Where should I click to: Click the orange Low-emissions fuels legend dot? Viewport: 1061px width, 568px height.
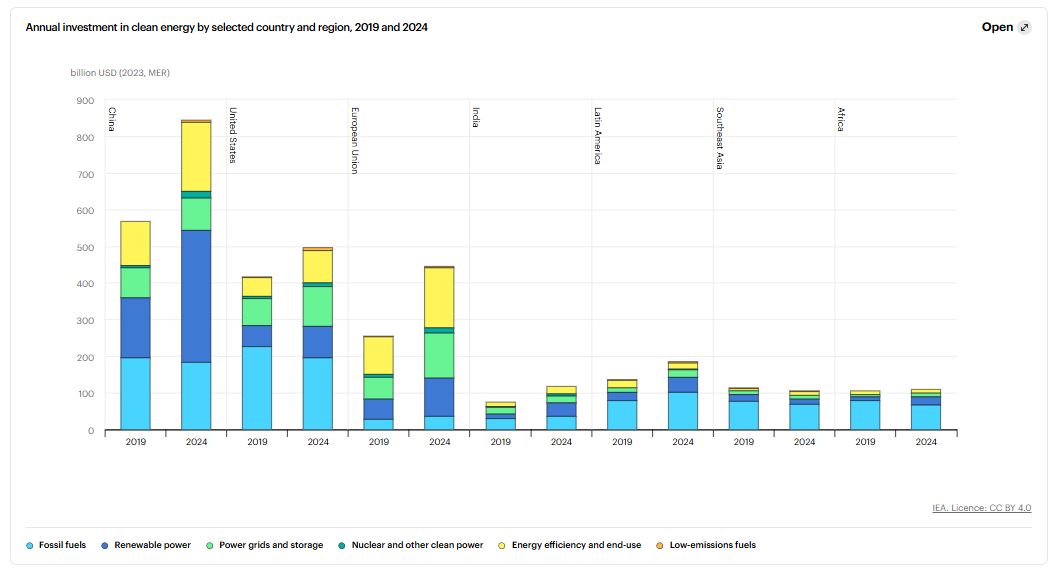click(660, 545)
